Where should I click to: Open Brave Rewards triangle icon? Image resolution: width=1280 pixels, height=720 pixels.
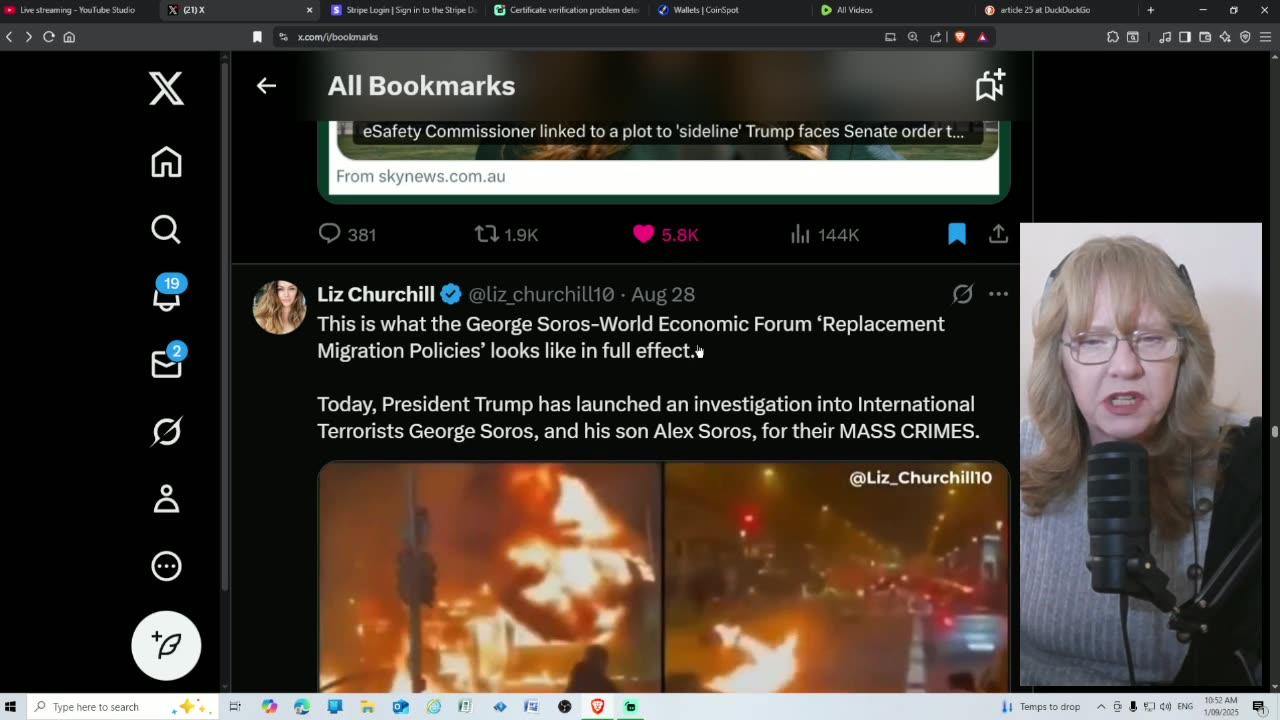(x=982, y=37)
